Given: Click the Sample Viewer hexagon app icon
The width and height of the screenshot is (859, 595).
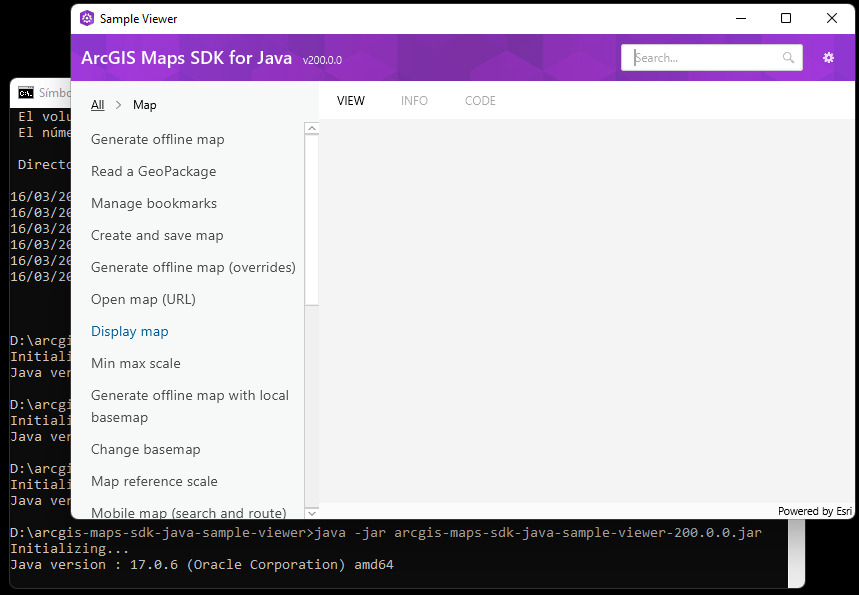Looking at the screenshot, I should coord(85,18).
